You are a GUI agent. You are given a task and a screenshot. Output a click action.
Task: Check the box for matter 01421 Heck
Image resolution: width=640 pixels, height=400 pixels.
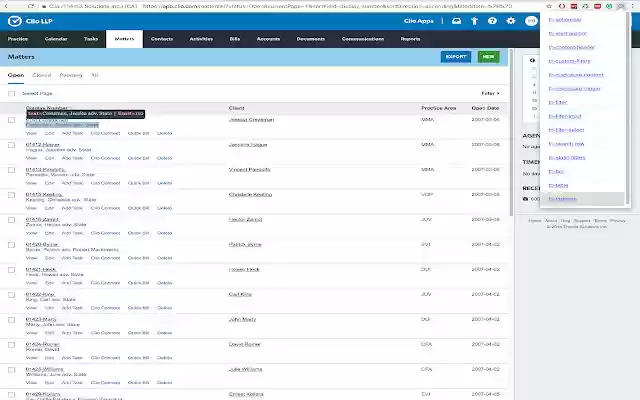(11, 270)
